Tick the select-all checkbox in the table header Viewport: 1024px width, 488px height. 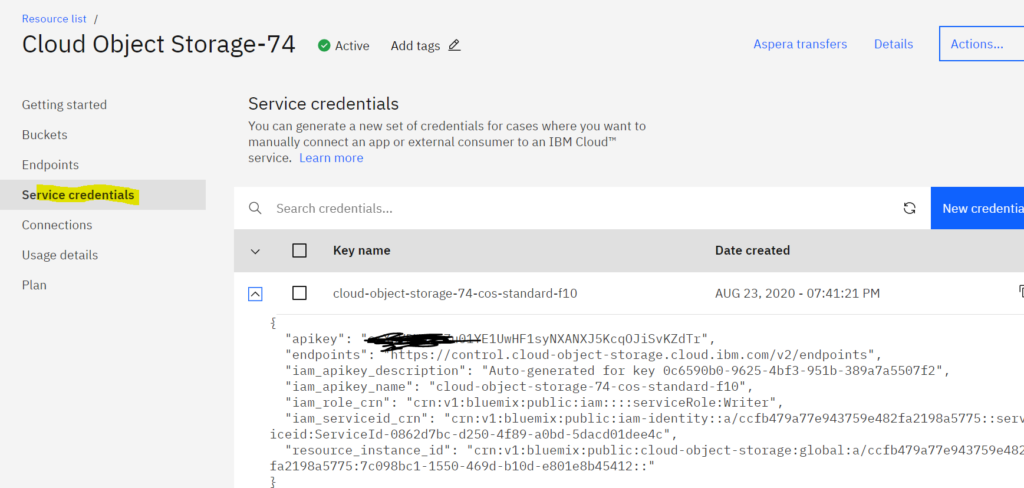coord(299,250)
